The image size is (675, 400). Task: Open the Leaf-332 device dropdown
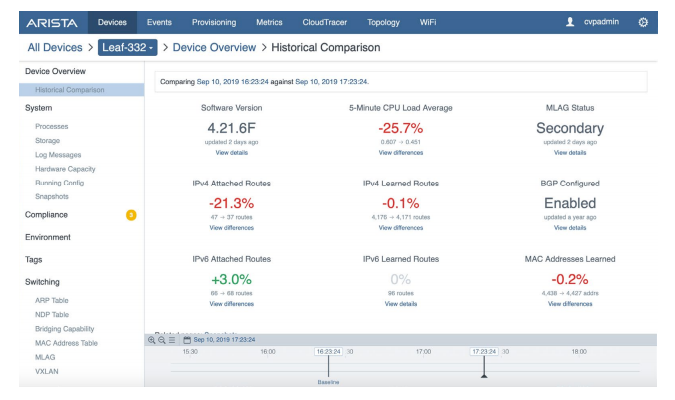(x=127, y=47)
